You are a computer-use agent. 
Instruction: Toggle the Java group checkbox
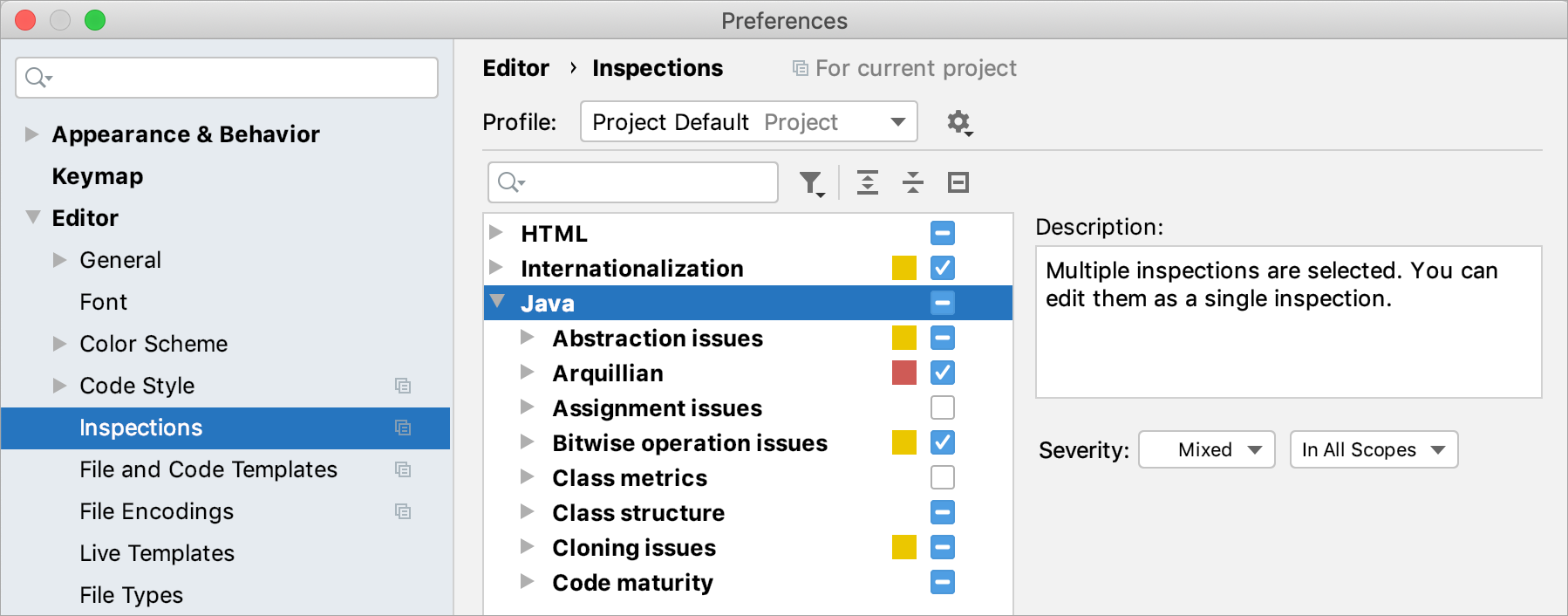[943, 303]
